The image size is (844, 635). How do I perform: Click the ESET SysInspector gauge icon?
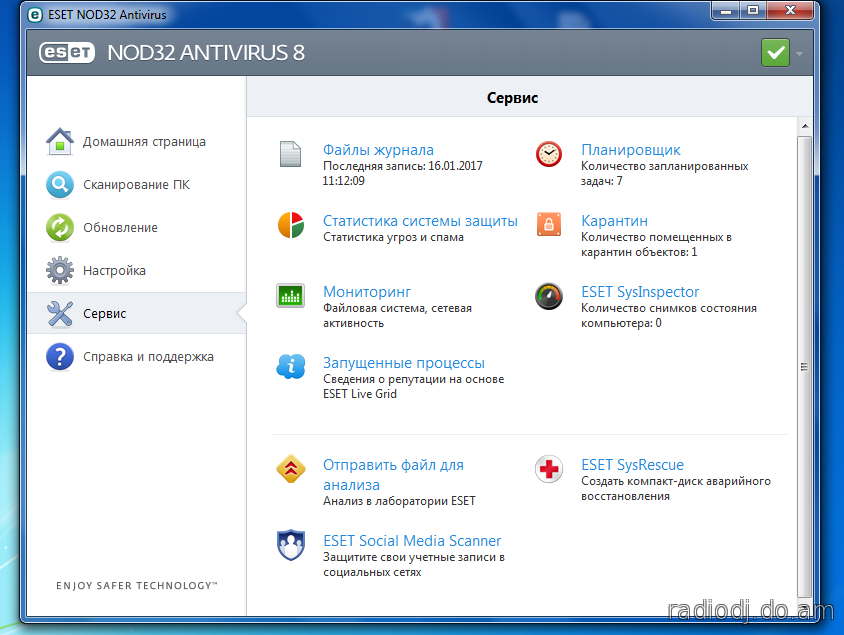coord(549,296)
